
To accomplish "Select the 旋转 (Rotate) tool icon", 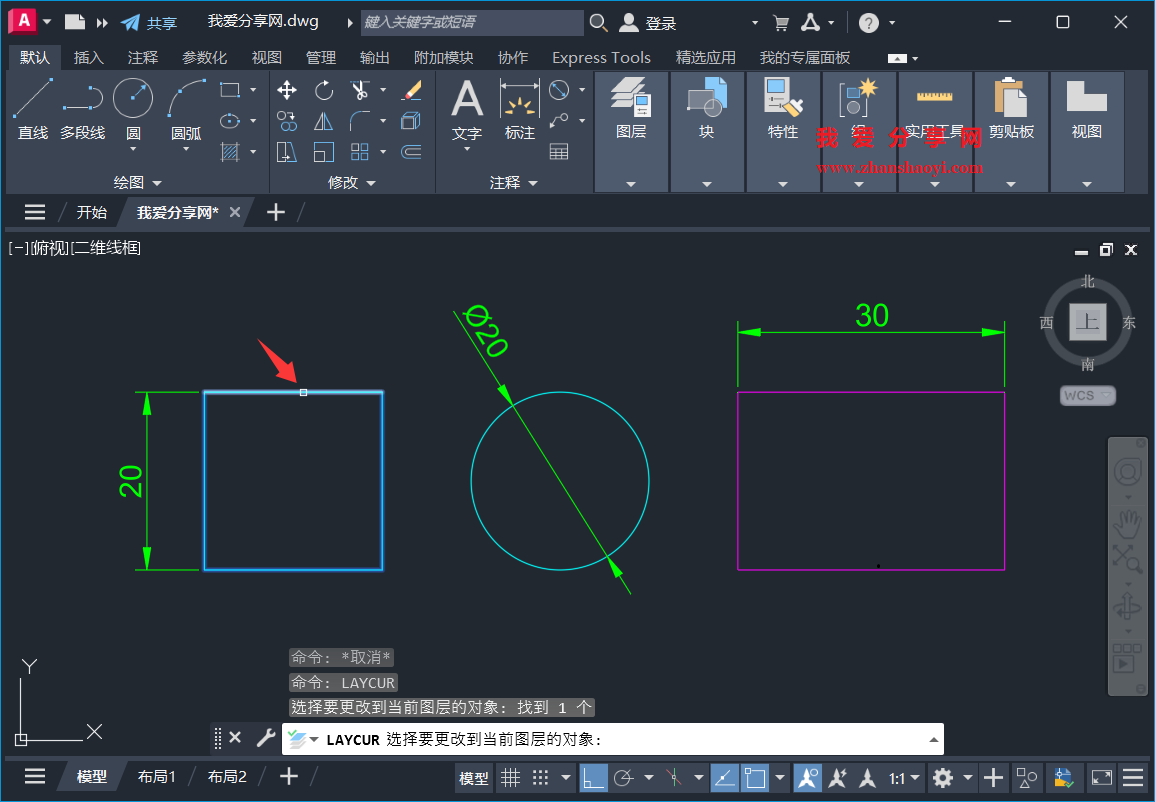I will (x=323, y=89).
